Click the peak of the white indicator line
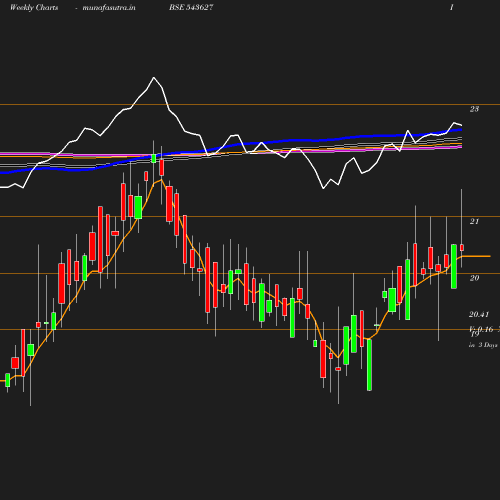Viewport: 500px width, 500px height. click(154, 78)
